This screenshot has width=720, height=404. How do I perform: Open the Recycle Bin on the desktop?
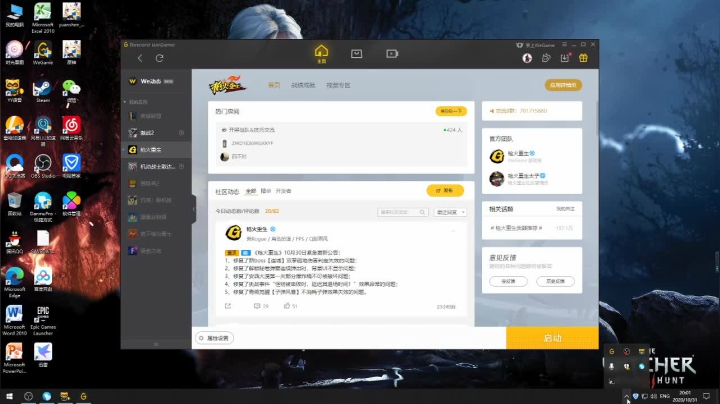[x=14, y=204]
